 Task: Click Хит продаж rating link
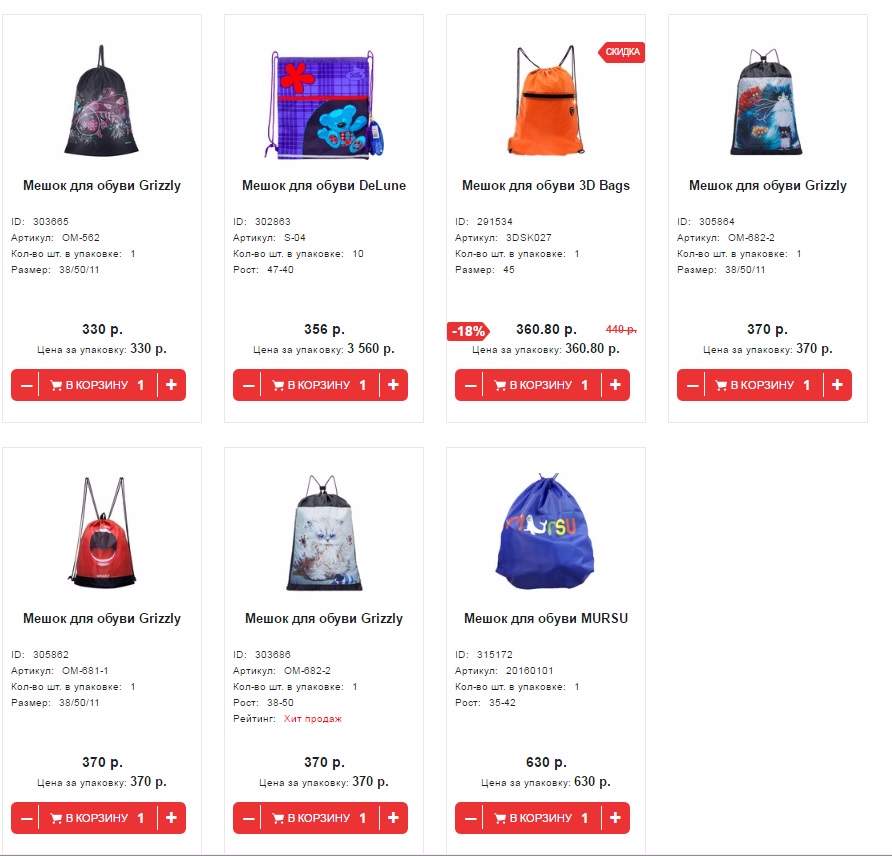(x=313, y=719)
